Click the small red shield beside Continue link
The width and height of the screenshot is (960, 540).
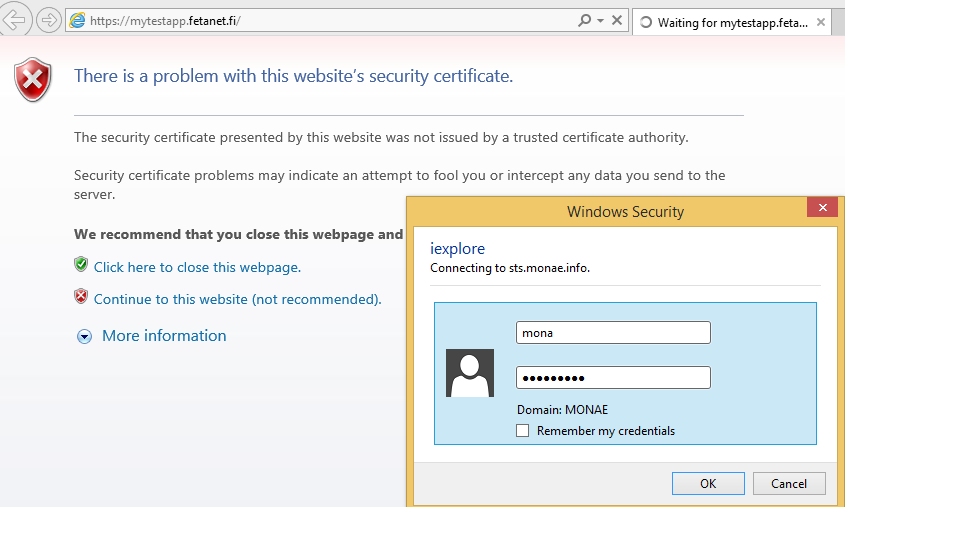pos(81,297)
